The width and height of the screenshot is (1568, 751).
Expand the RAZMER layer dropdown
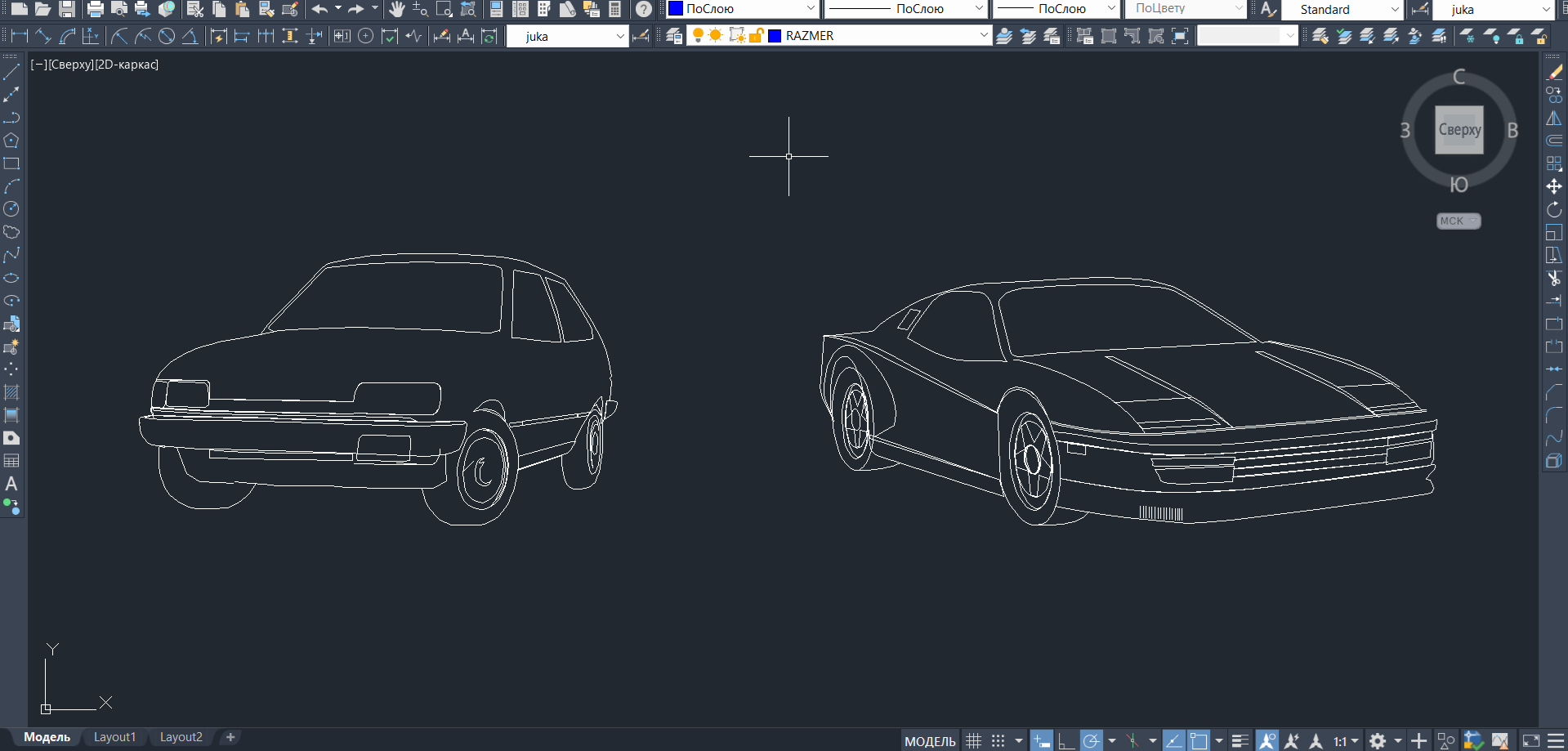tap(983, 36)
